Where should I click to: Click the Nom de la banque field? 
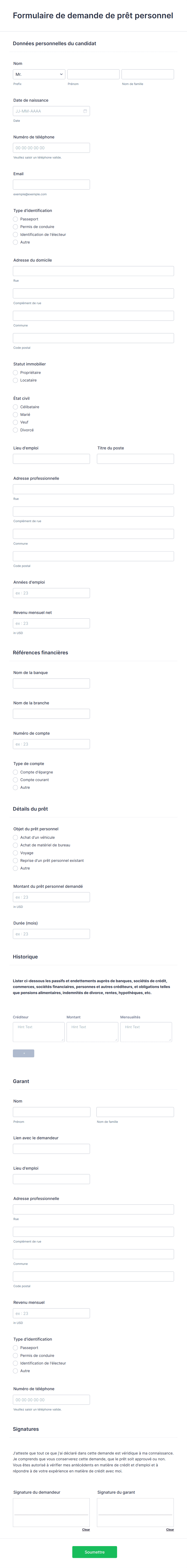[51, 684]
